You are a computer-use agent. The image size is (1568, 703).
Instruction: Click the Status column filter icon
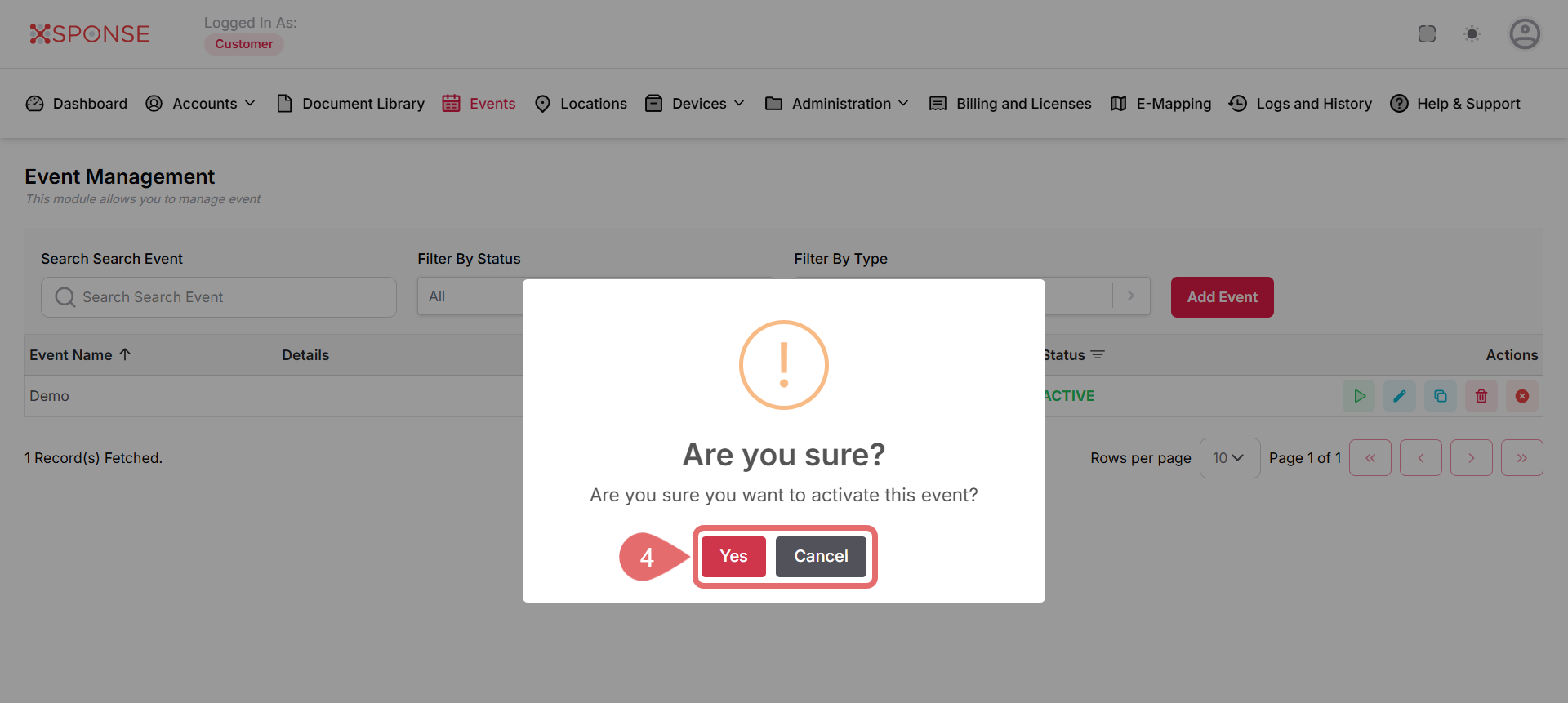(x=1098, y=355)
